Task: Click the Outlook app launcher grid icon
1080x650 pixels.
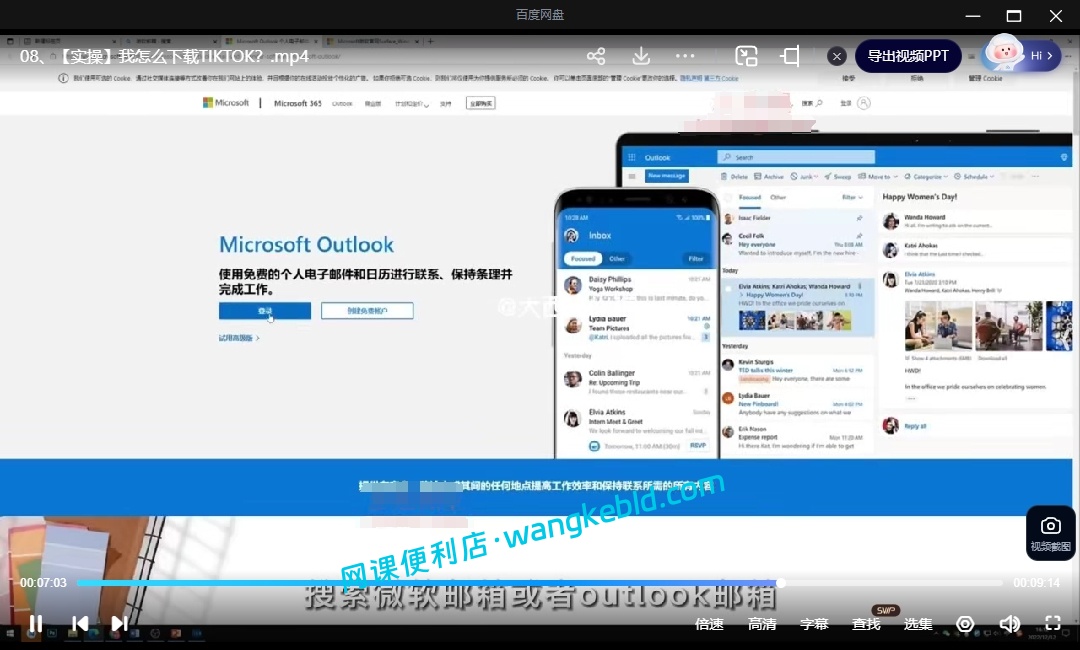Action: [632, 158]
